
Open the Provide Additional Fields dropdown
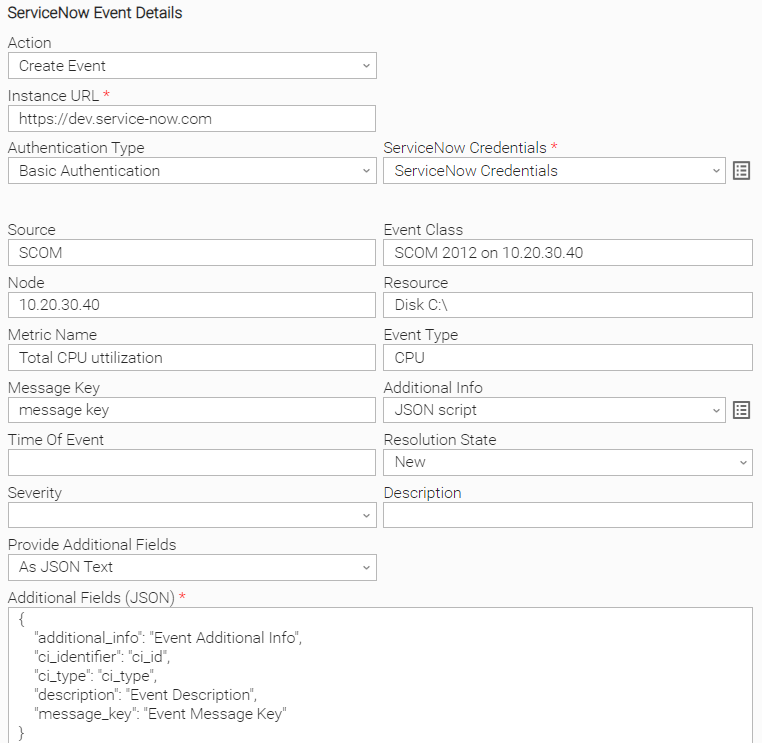[192, 567]
